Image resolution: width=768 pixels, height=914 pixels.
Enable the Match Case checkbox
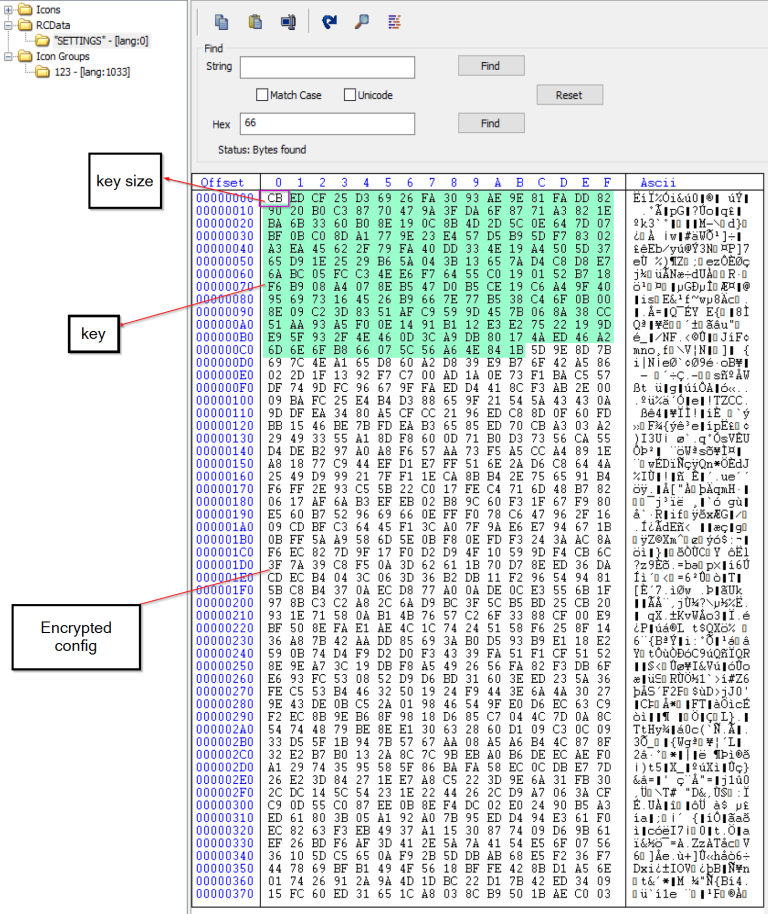[x=262, y=95]
